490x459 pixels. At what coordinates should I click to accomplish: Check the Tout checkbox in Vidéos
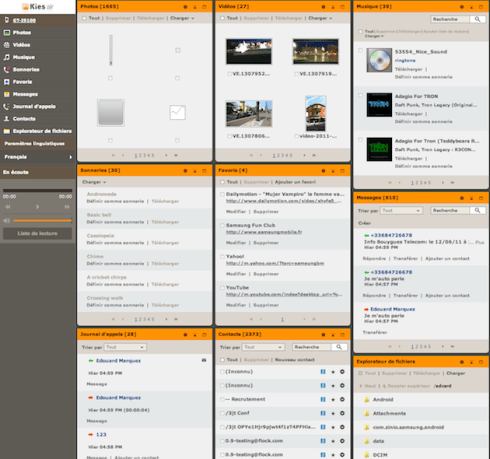click(222, 18)
